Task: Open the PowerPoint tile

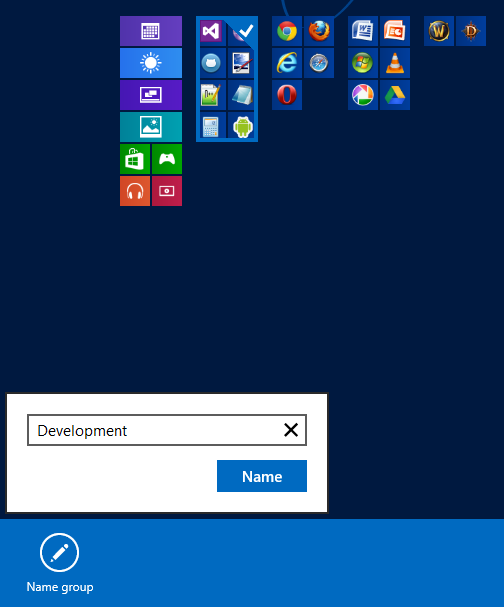Action: click(x=395, y=31)
